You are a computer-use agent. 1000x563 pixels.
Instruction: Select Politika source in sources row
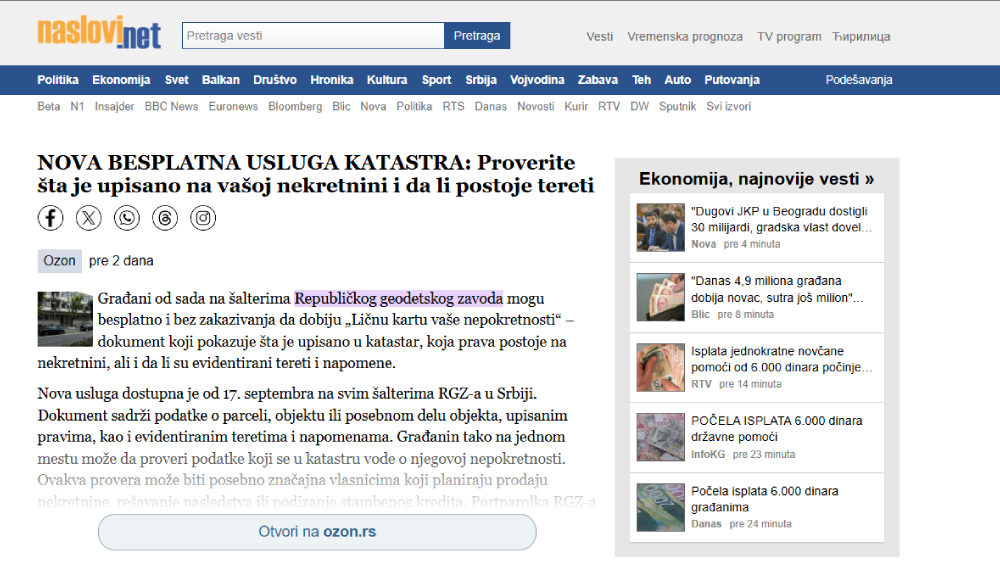click(x=415, y=106)
